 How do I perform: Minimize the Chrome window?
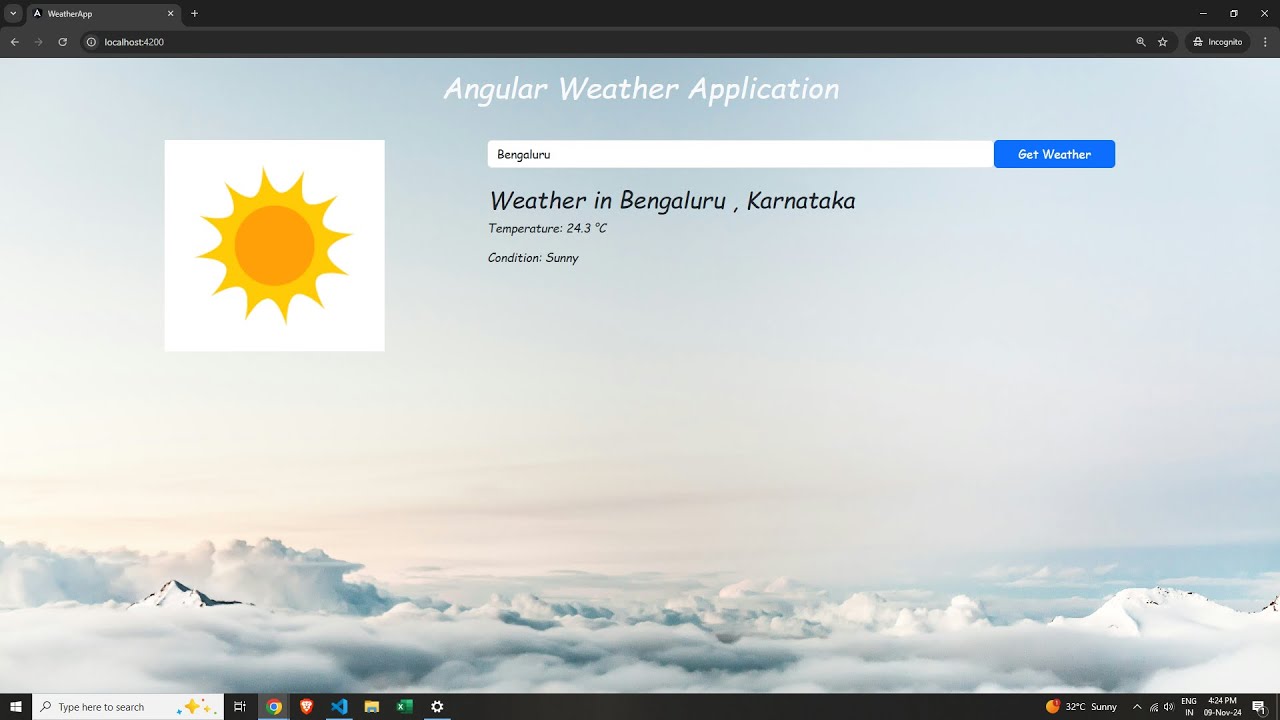[x=1201, y=14]
